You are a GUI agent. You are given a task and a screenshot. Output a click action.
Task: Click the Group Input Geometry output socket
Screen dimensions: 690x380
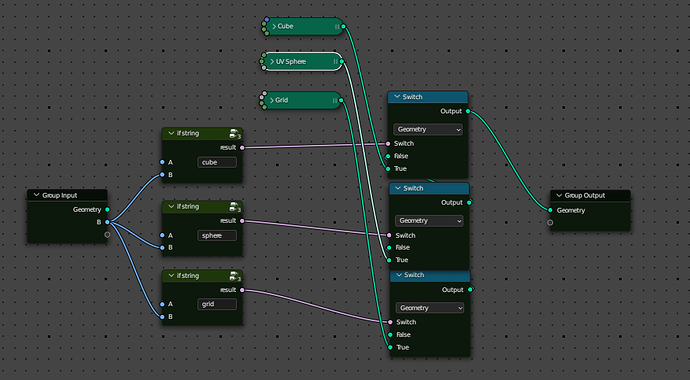pyautogui.click(x=107, y=210)
